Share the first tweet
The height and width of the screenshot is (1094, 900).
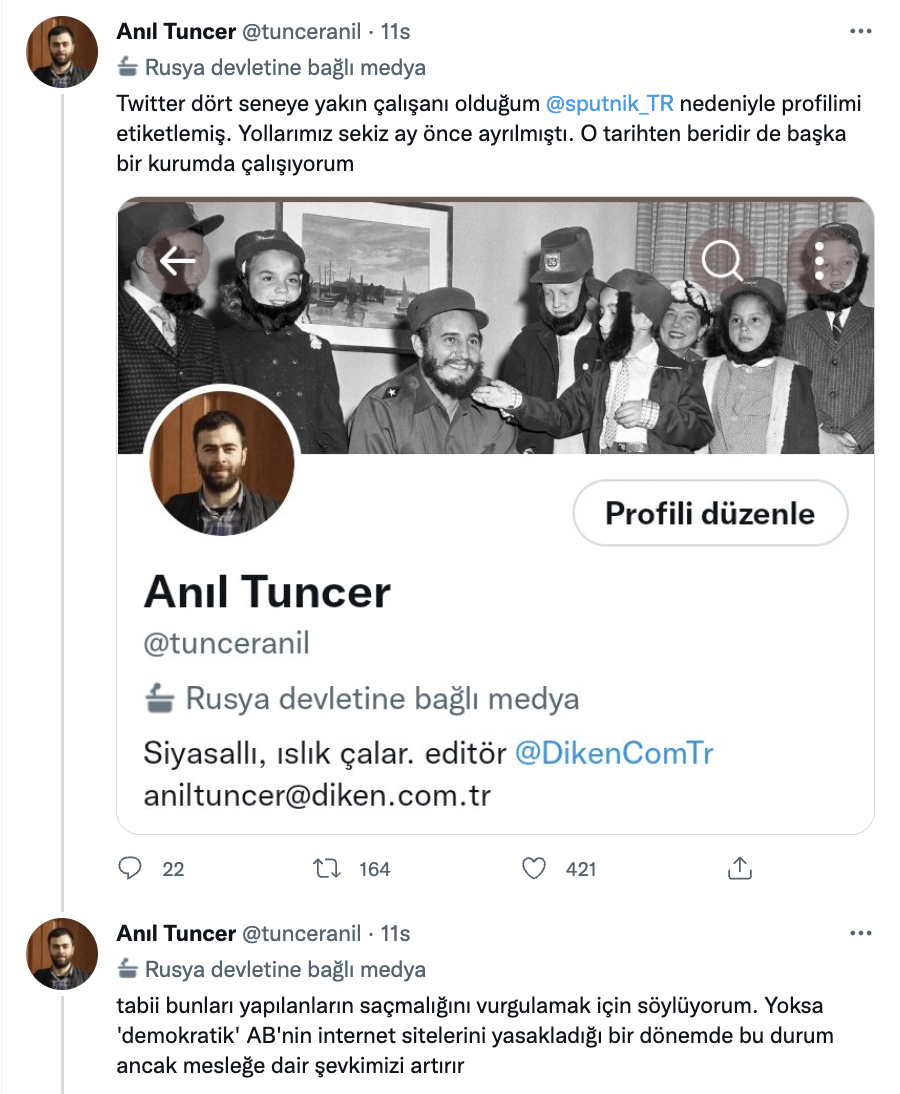point(740,868)
